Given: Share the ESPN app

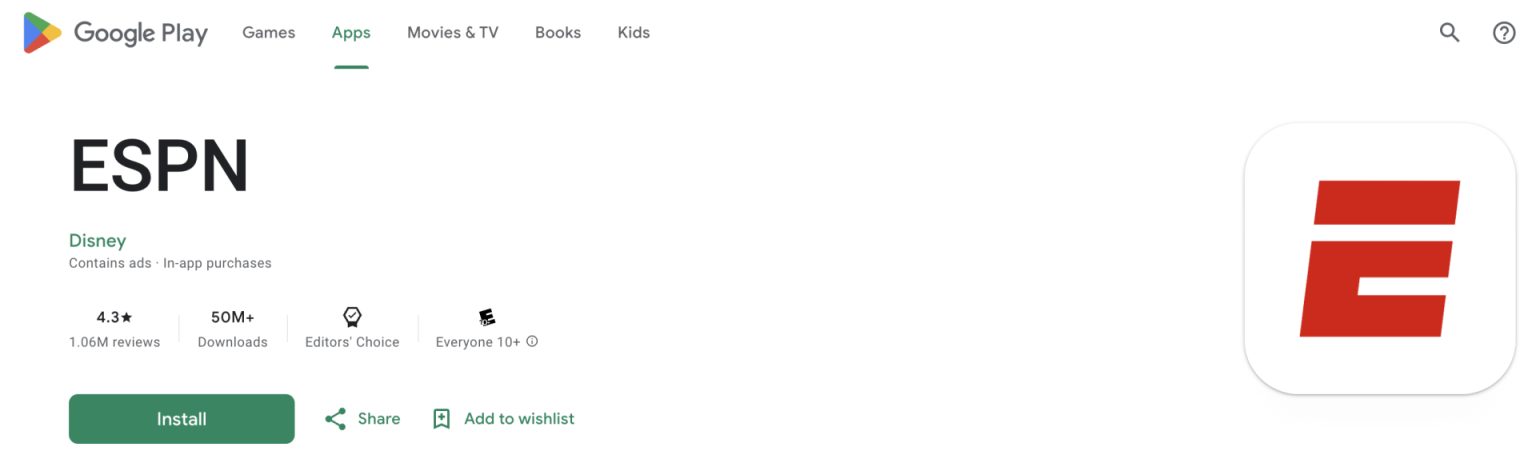Looking at the screenshot, I should 362,419.
